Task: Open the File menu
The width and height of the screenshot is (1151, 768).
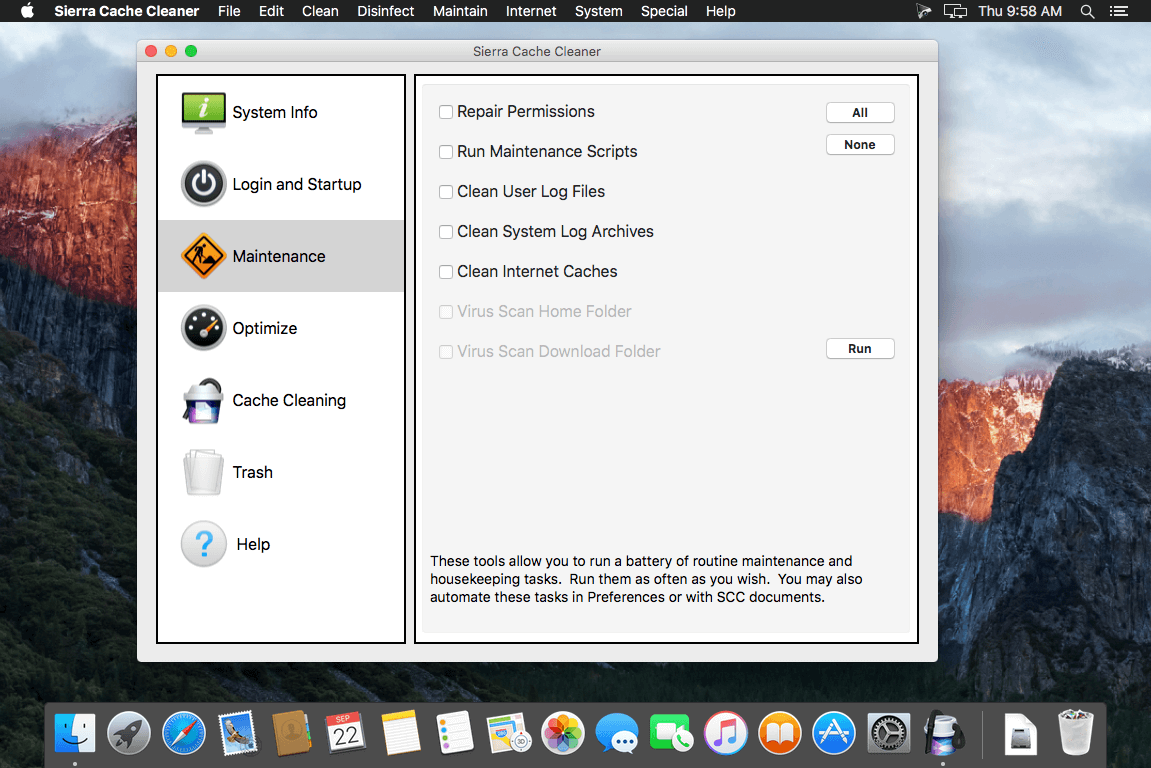Action: tap(229, 11)
